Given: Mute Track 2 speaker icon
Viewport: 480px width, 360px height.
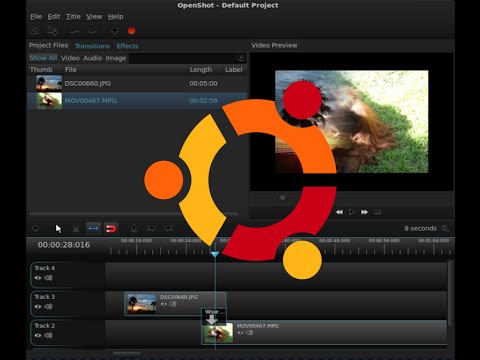Looking at the screenshot, I should coord(48,335).
